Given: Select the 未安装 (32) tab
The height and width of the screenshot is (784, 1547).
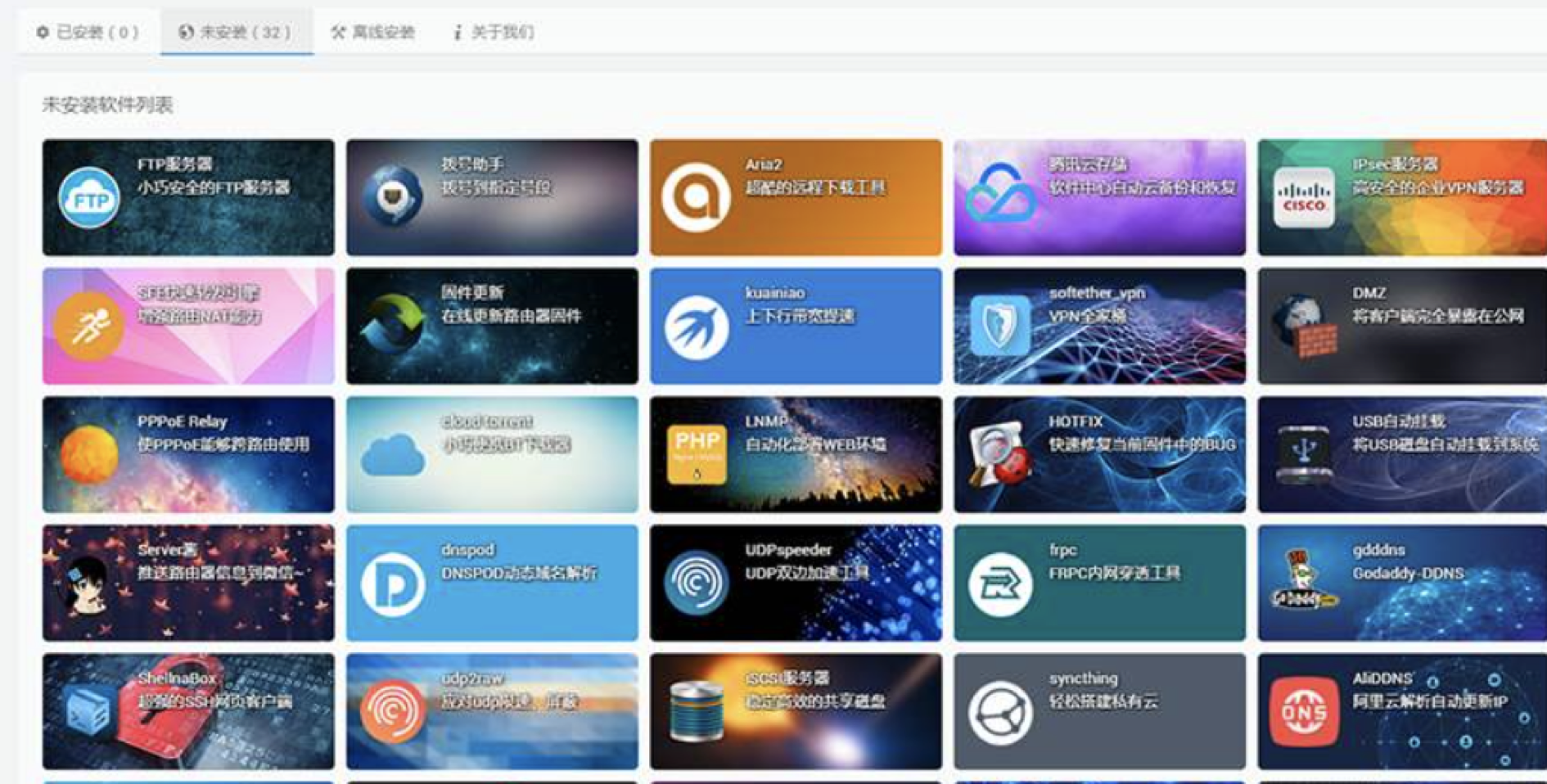Looking at the screenshot, I should (x=236, y=32).
